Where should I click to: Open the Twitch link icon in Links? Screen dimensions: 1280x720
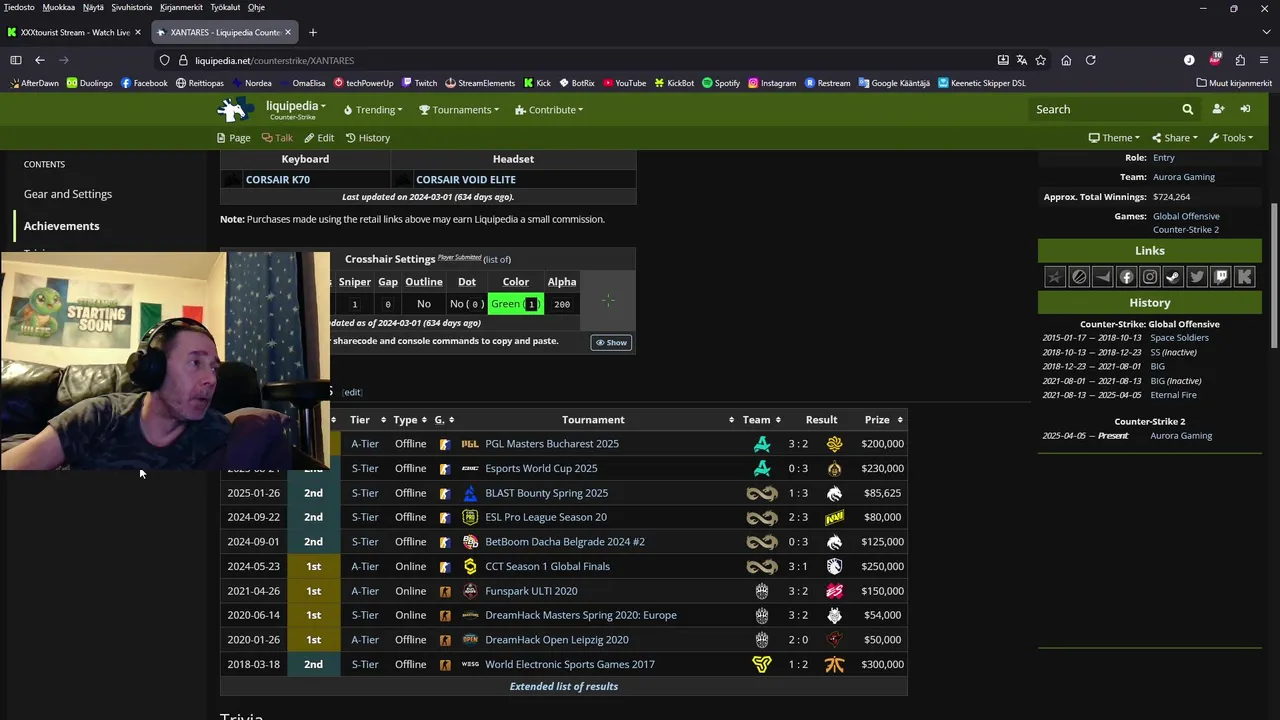(1221, 277)
